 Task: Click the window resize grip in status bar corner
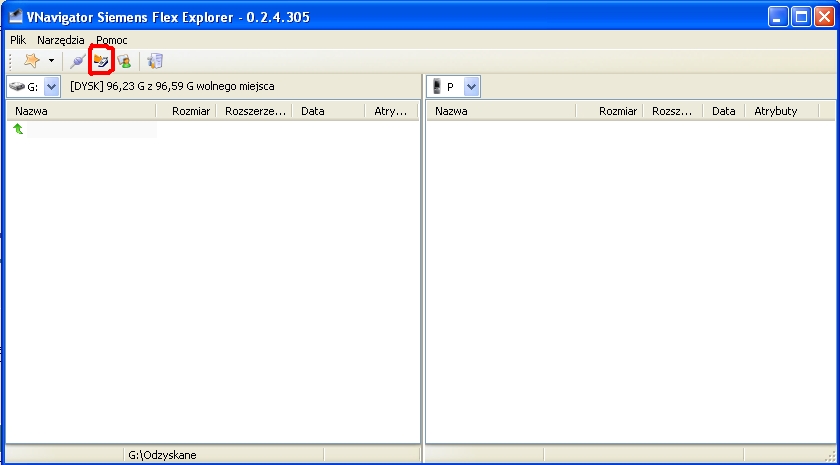coord(829,457)
